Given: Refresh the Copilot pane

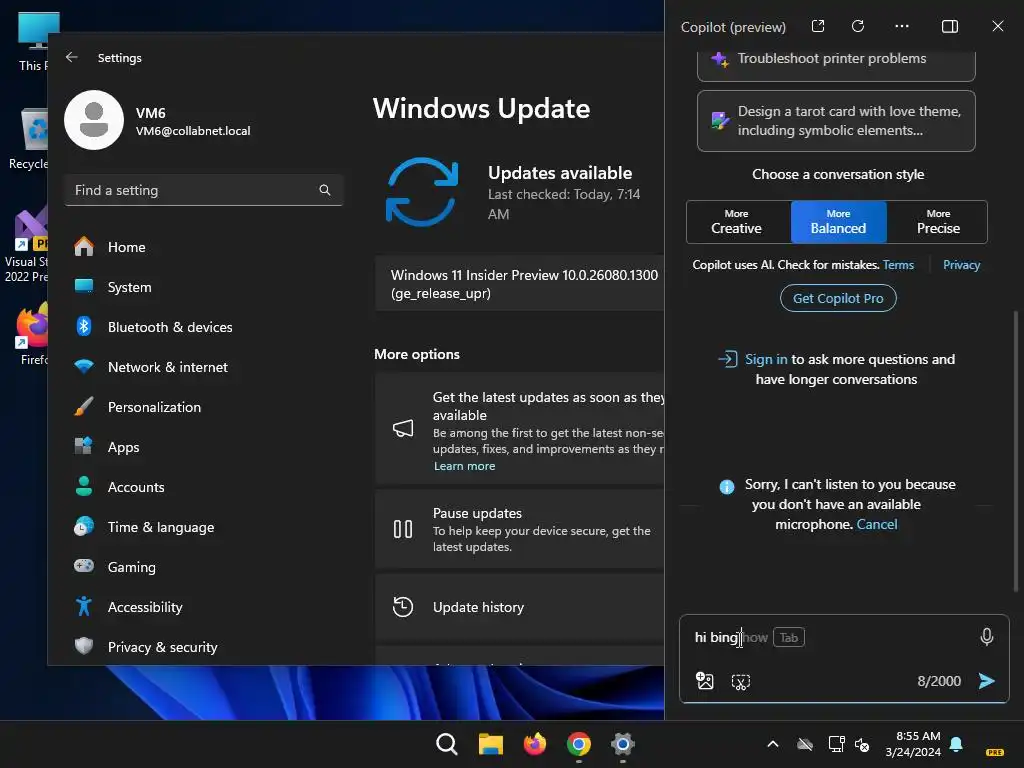Looking at the screenshot, I should tap(858, 26).
